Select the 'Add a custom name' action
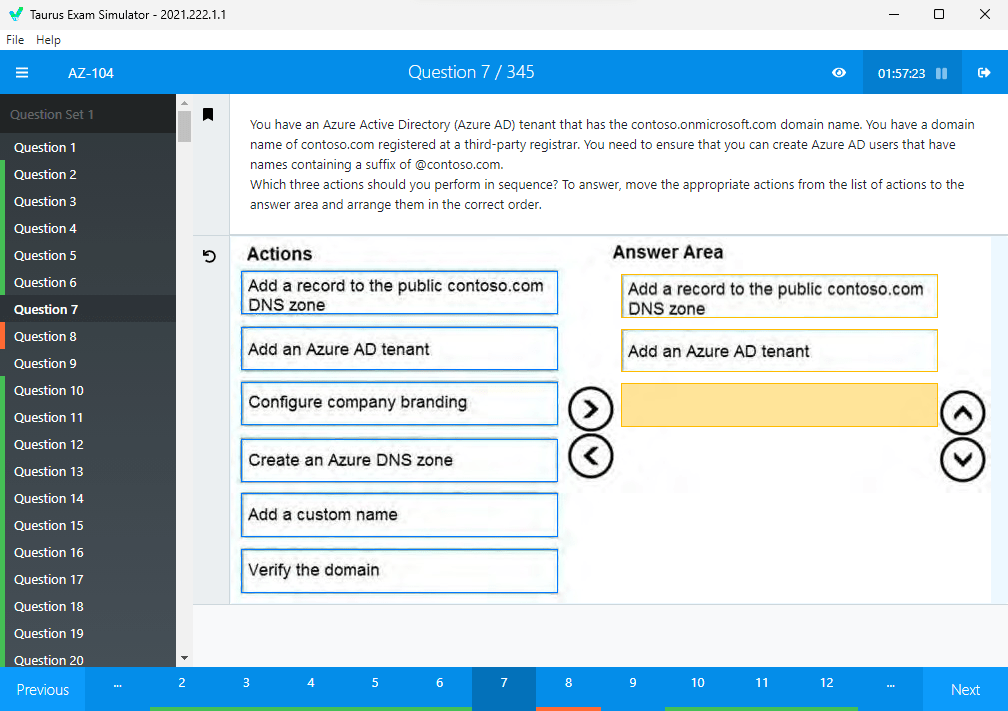1008x711 pixels. (399, 515)
